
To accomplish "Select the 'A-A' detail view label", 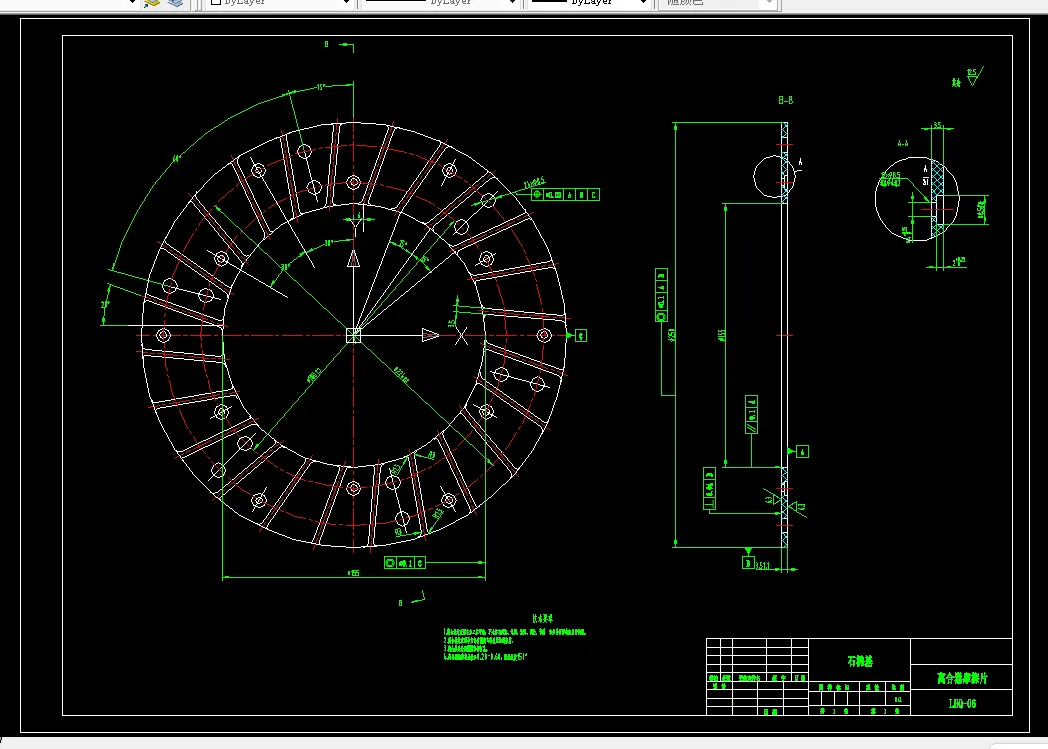I will tap(903, 143).
